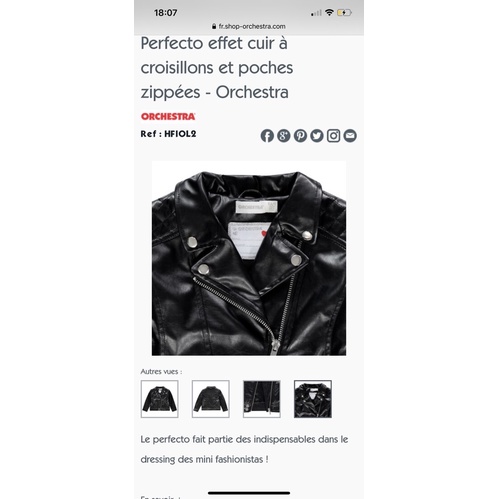Open Instagram share icon
The width and height of the screenshot is (499, 499).
click(333, 136)
